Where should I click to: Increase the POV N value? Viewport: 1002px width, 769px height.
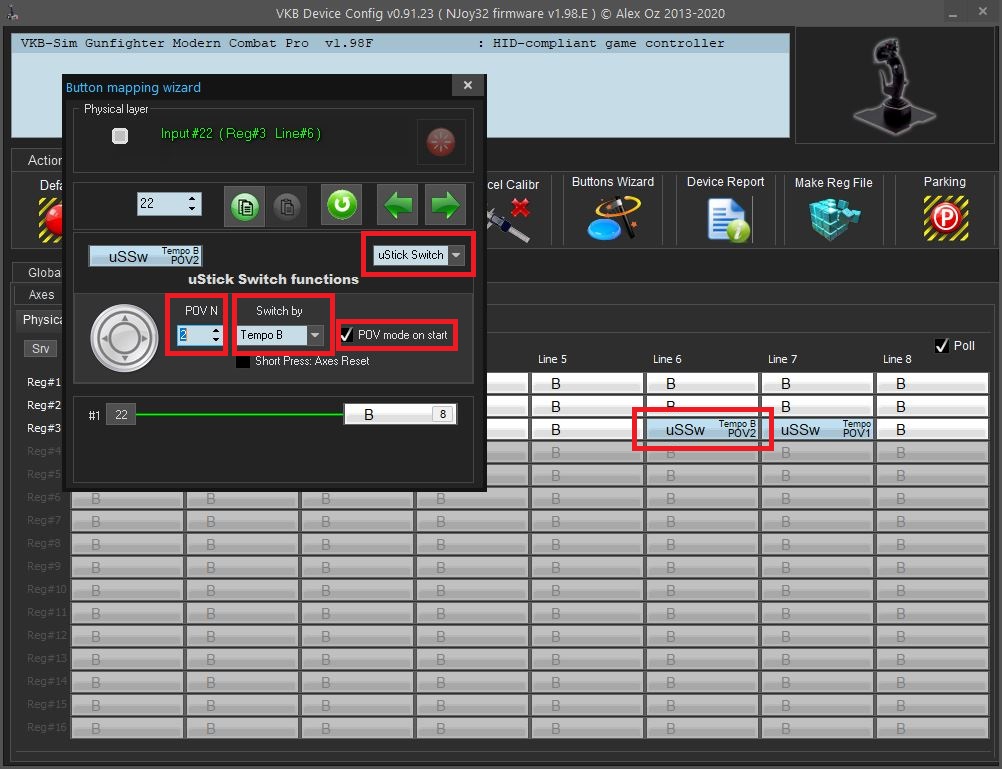216,330
